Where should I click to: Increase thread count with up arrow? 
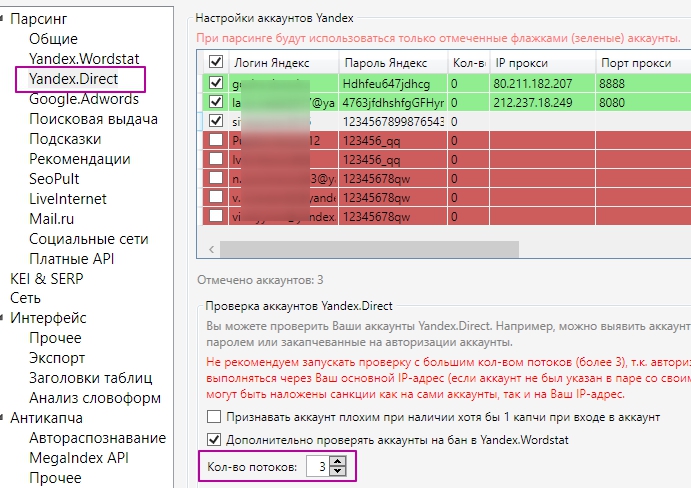[x=337, y=461]
